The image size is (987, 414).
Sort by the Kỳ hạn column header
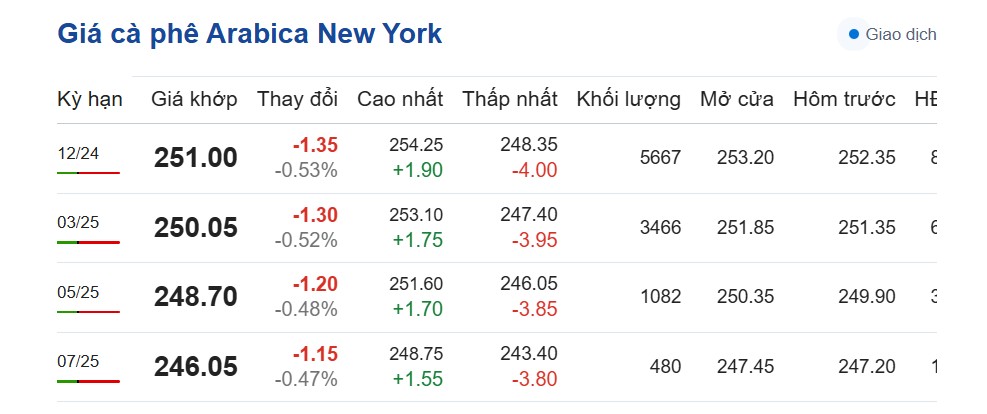coord(90,99)
